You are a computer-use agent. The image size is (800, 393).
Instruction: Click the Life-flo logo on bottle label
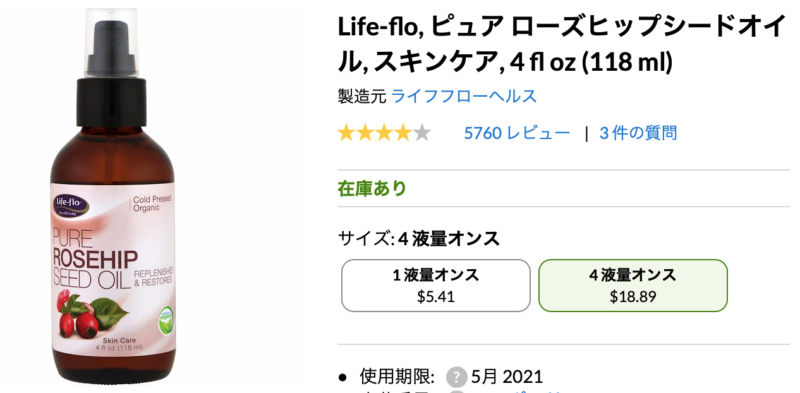pos(72,204)
